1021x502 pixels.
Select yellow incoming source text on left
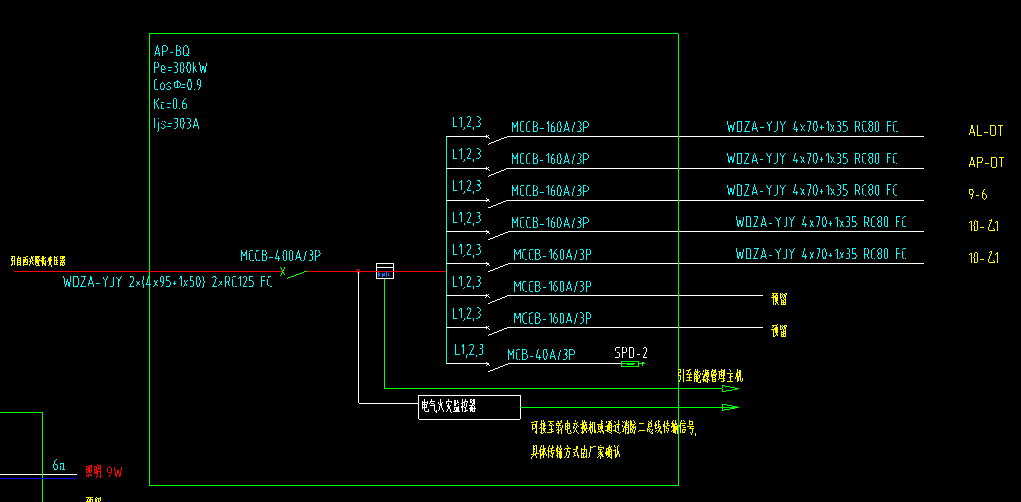tap(38, 261)
